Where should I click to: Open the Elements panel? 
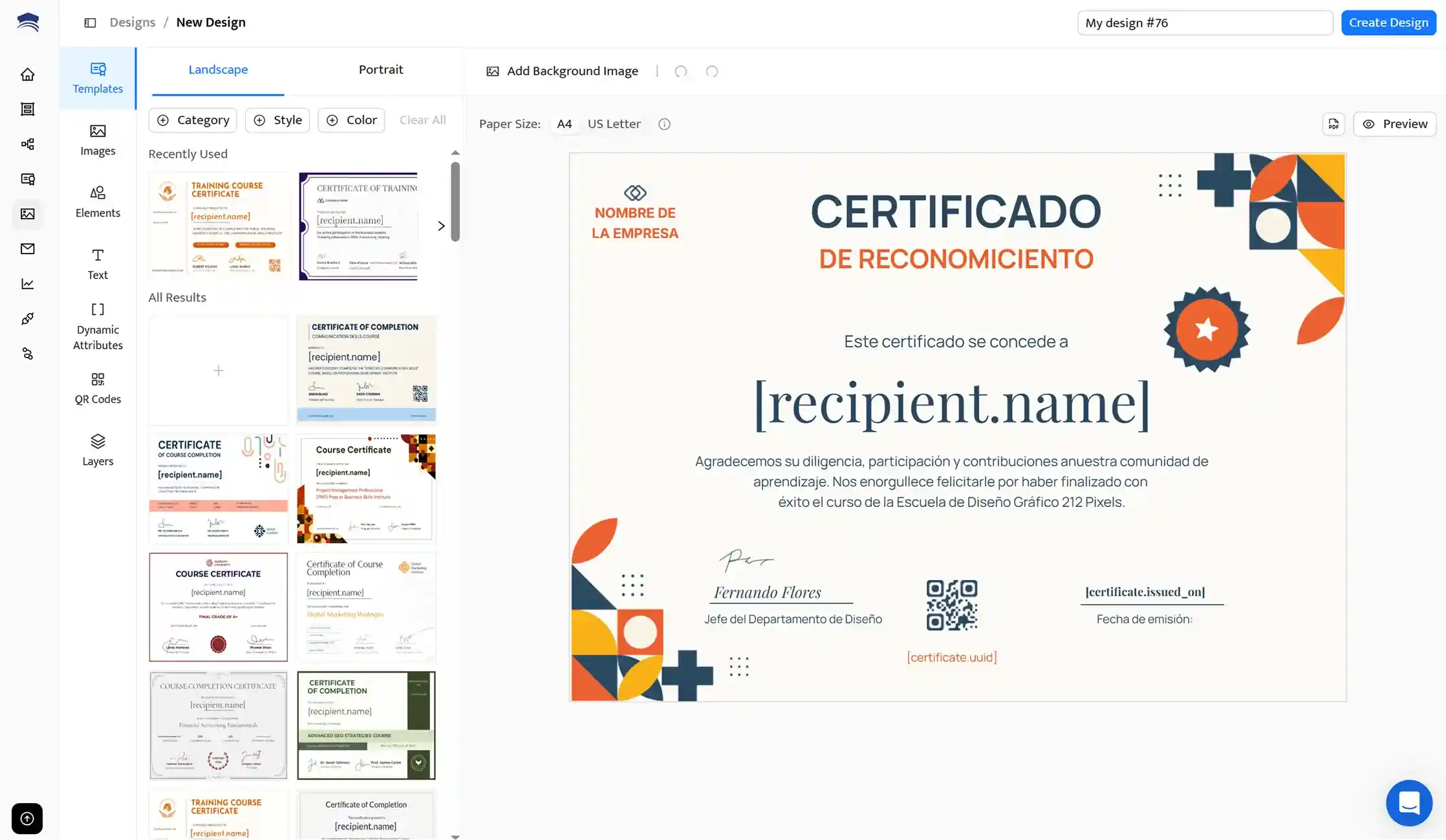pyautogui.click(x=98, y=202)
